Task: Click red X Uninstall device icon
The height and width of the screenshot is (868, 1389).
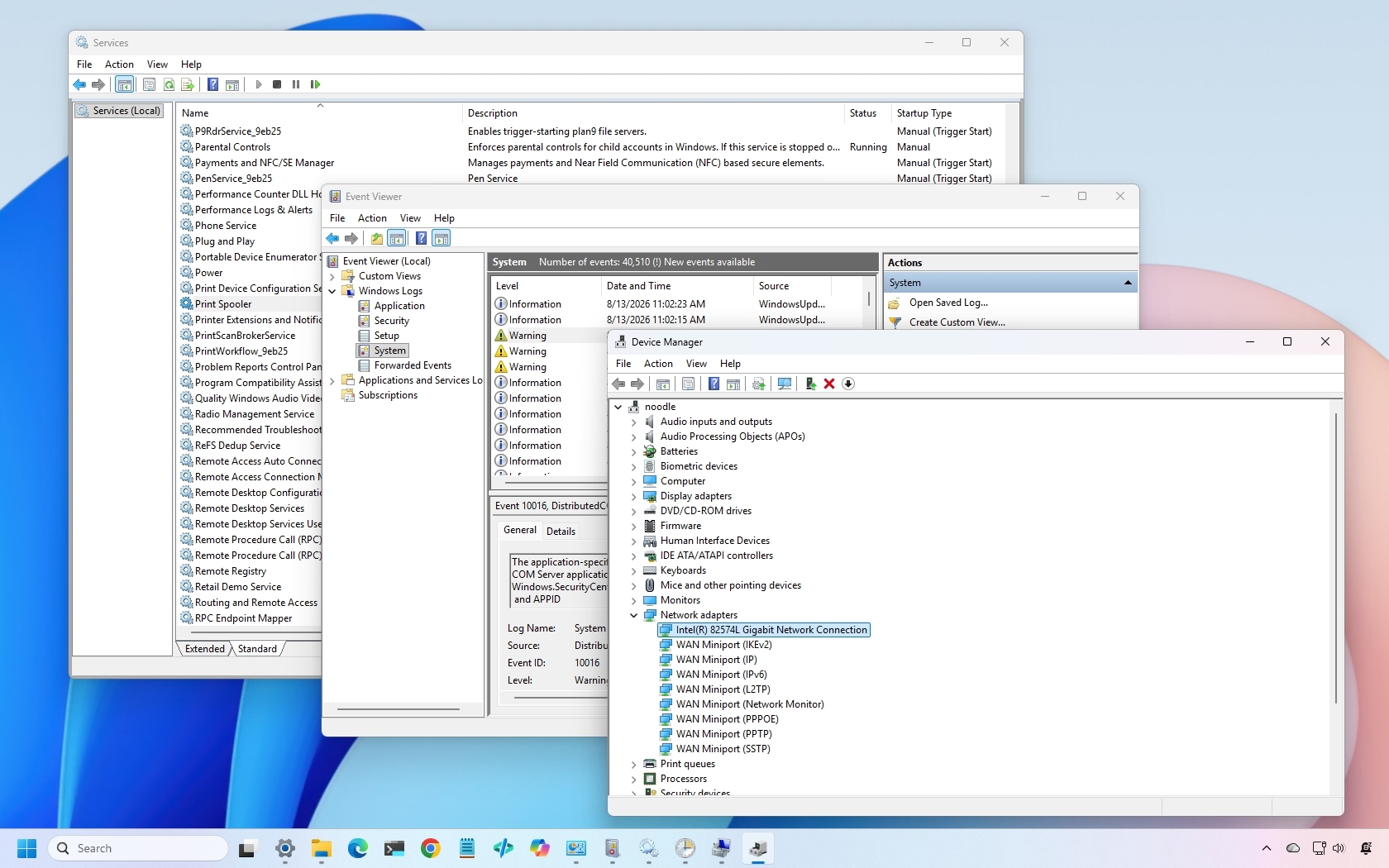Action: click(x=829, y=384)
